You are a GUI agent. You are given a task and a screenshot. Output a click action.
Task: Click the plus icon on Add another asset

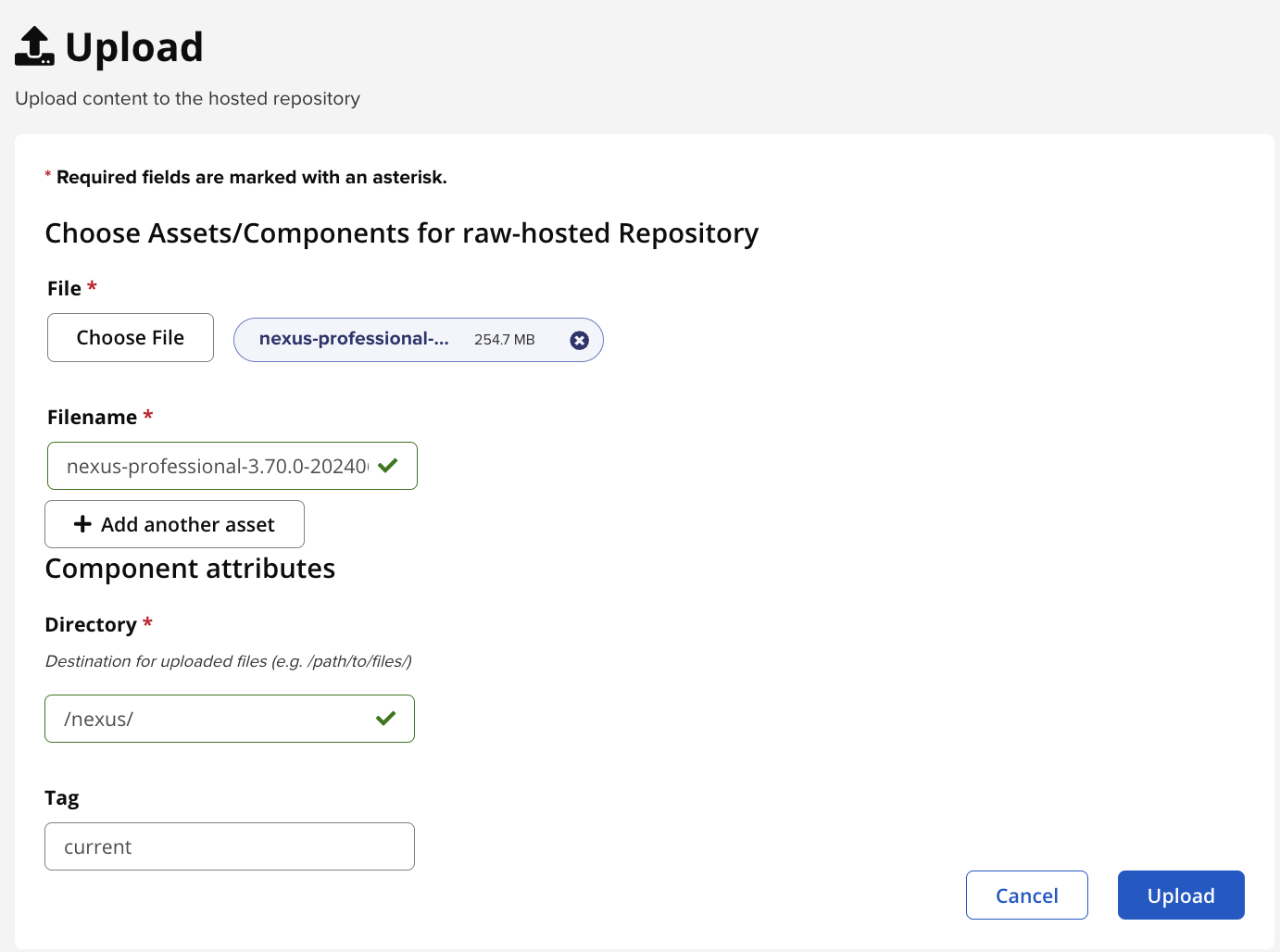click(82, 524)
